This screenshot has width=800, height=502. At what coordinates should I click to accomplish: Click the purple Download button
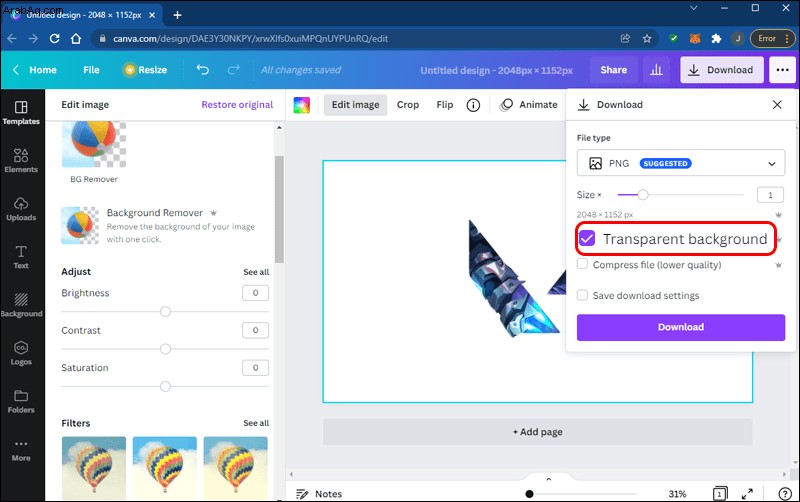[681, 327]
